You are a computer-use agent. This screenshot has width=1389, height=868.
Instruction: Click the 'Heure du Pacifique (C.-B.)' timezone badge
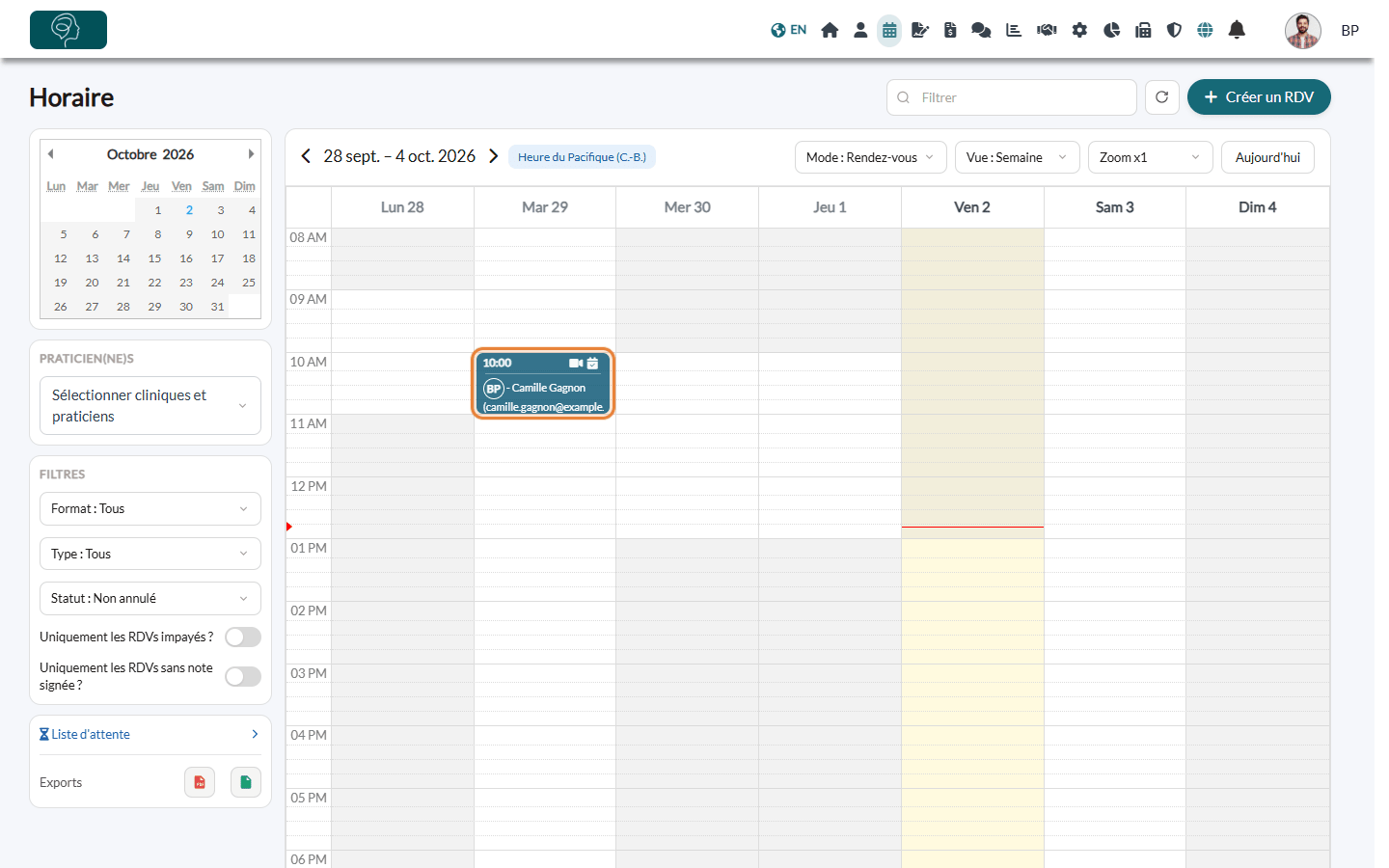582,157
